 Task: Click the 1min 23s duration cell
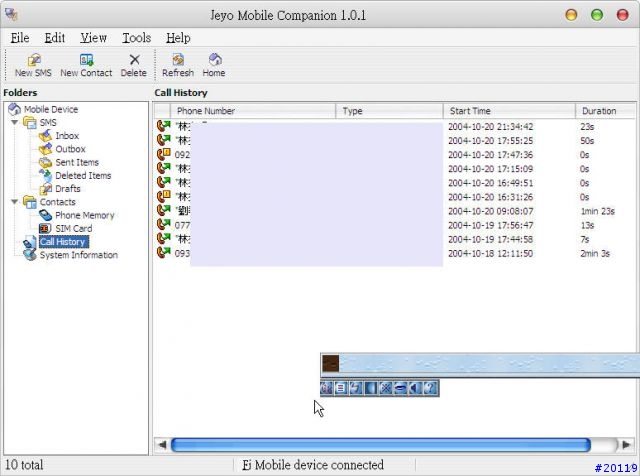coord(598,211)
